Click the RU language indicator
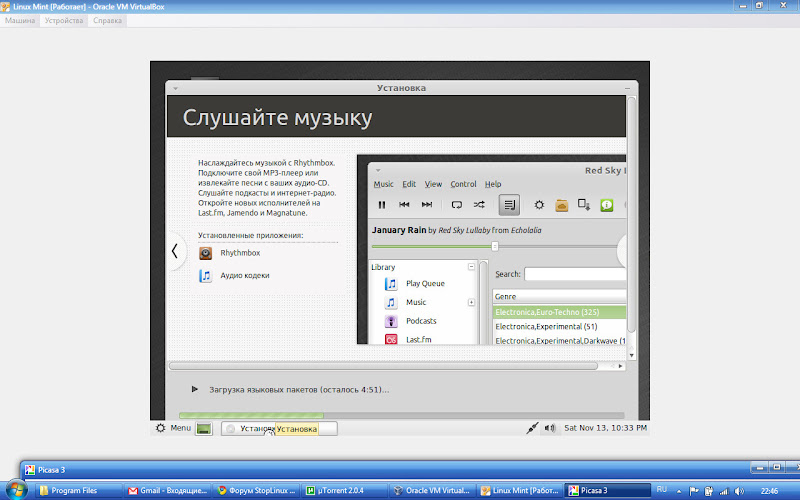Image resolution: width=800 pixels, height=500 pixels. pos(661,489)
